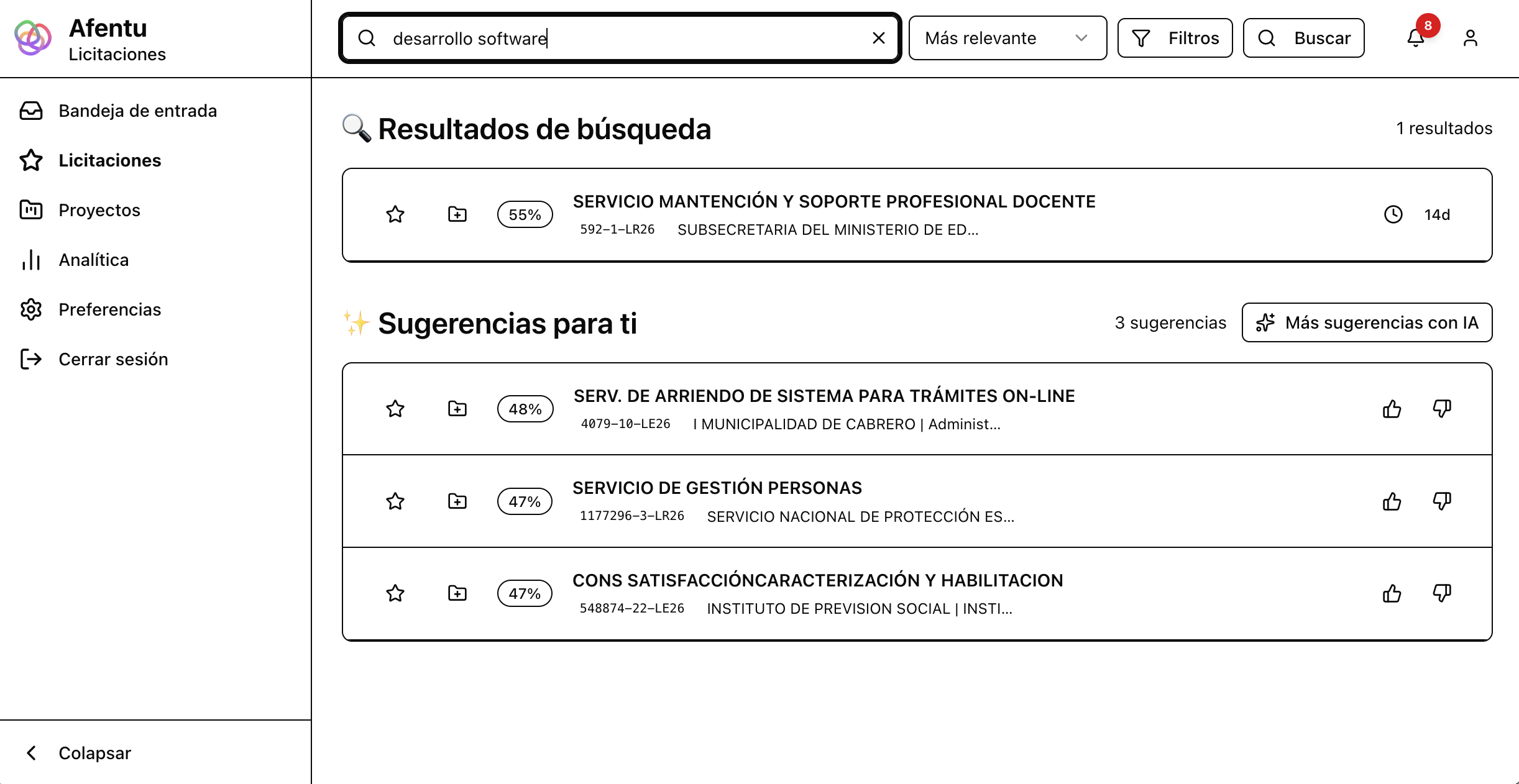
Task: Thumbs down the CONS SATISFACCIÓN suggestion
Action: [x=1443, y=594]
